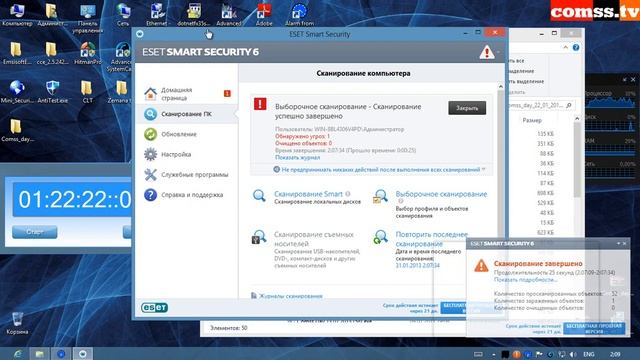The width and height of the screenshot is (640, 360).
Task: Click the Размер column header in Explorer
Action: (532, 120)
